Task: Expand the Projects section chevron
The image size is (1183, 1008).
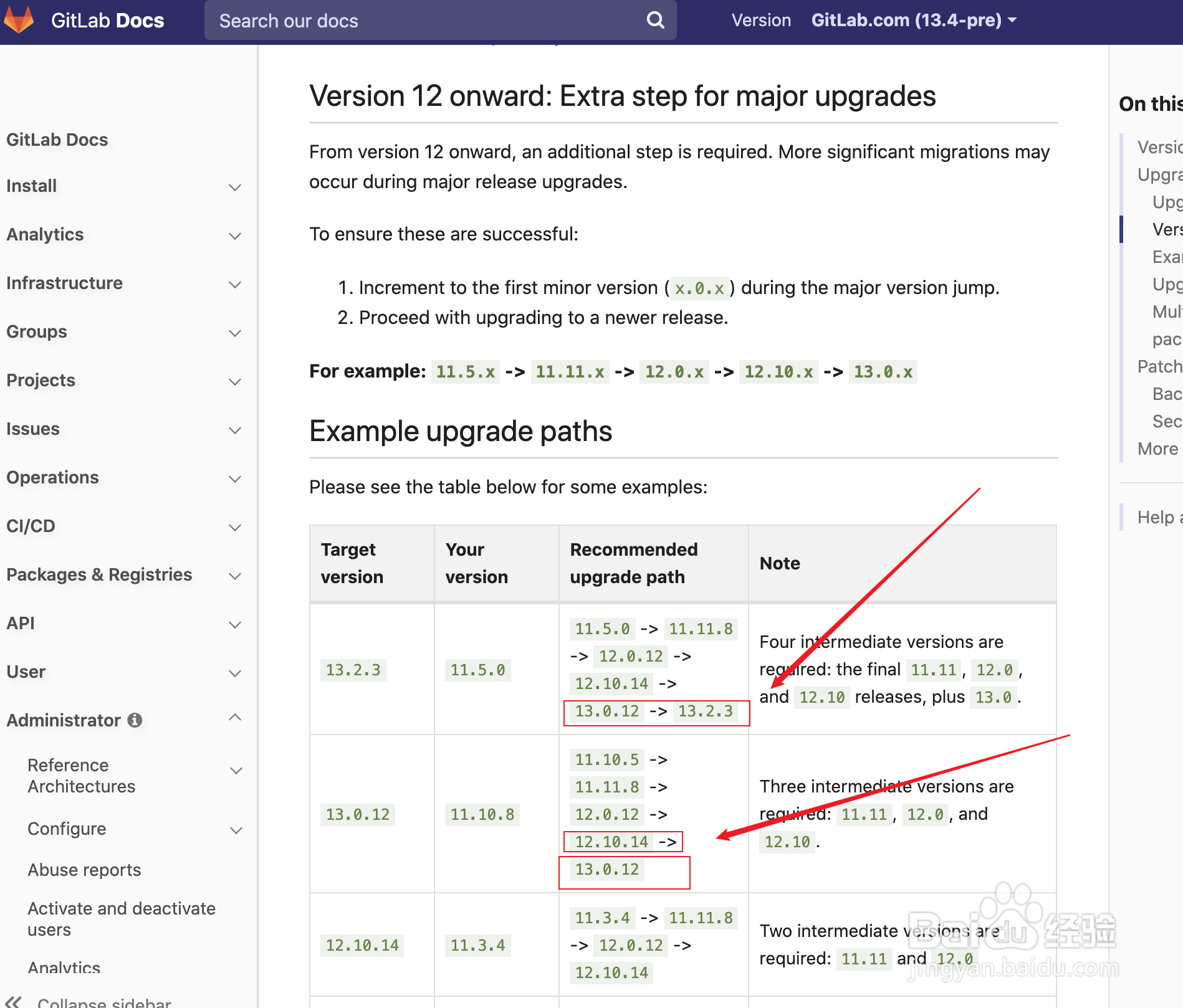Action: point(235,381)
